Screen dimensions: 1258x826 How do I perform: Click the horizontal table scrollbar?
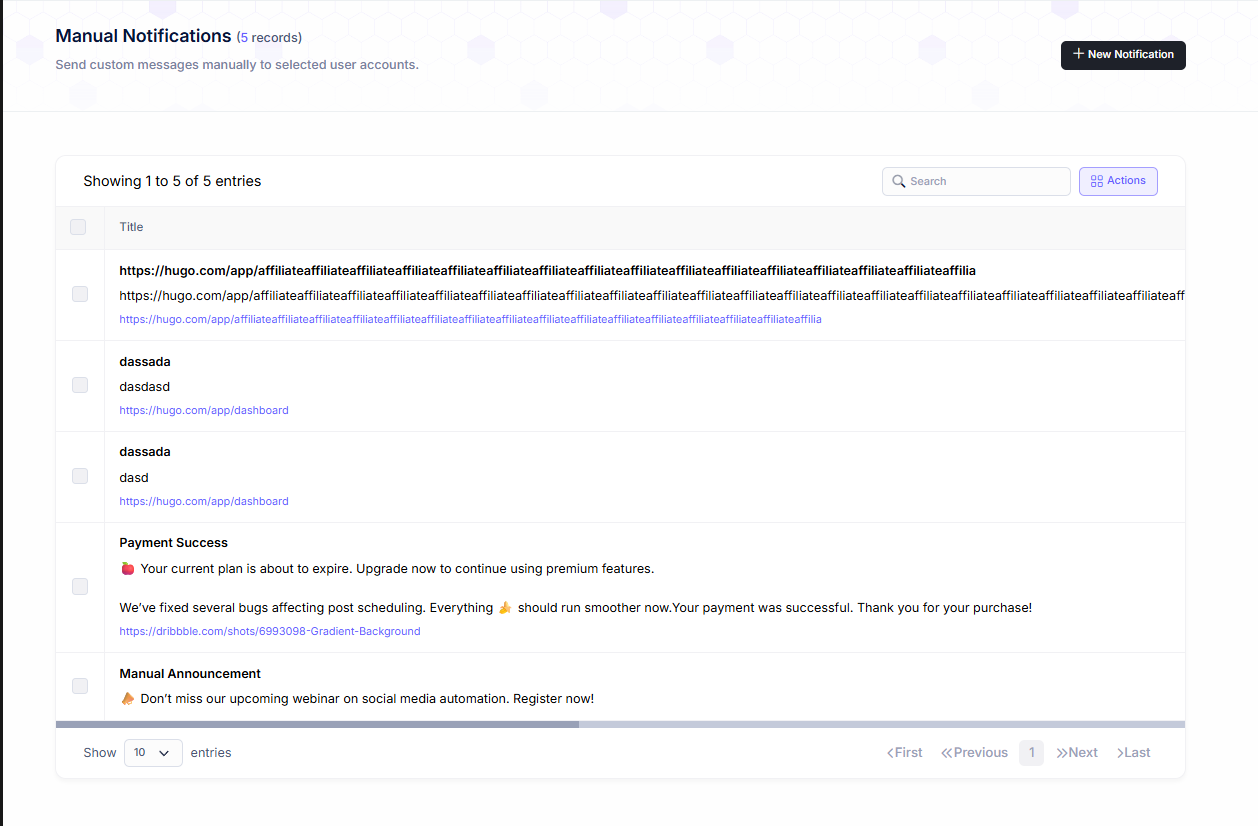317,724
